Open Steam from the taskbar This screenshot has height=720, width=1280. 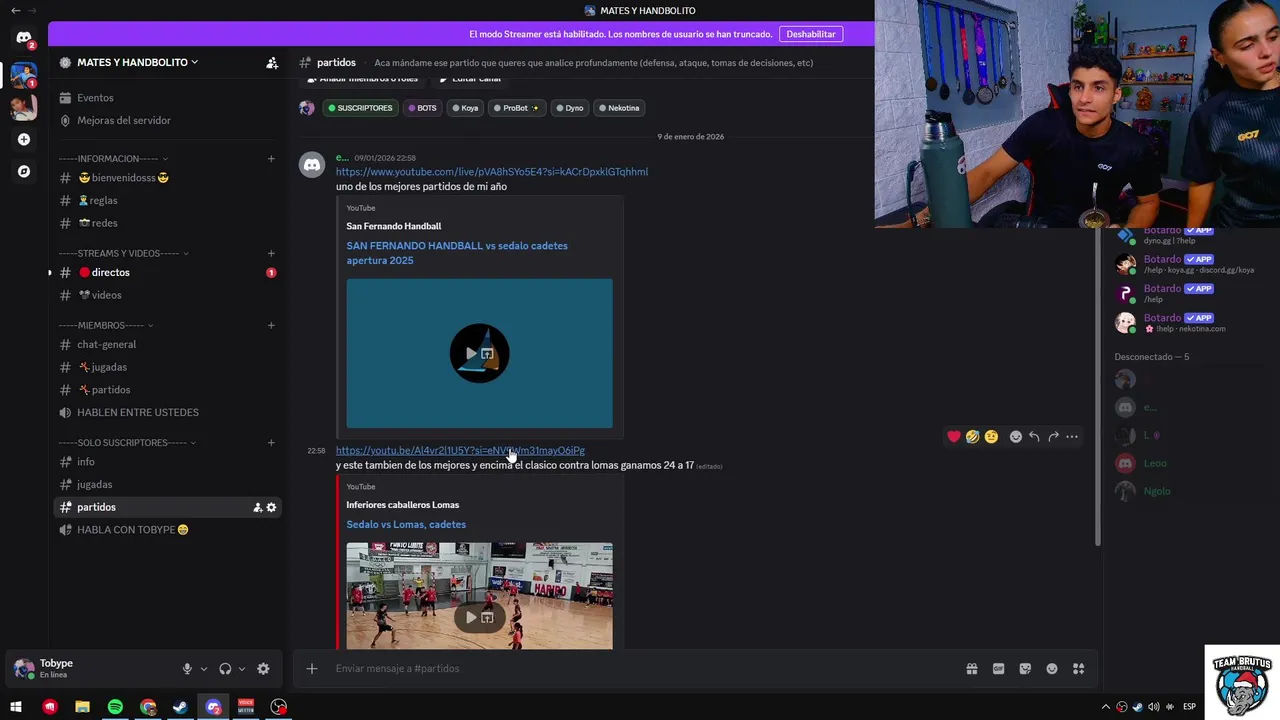click(180, 707)
